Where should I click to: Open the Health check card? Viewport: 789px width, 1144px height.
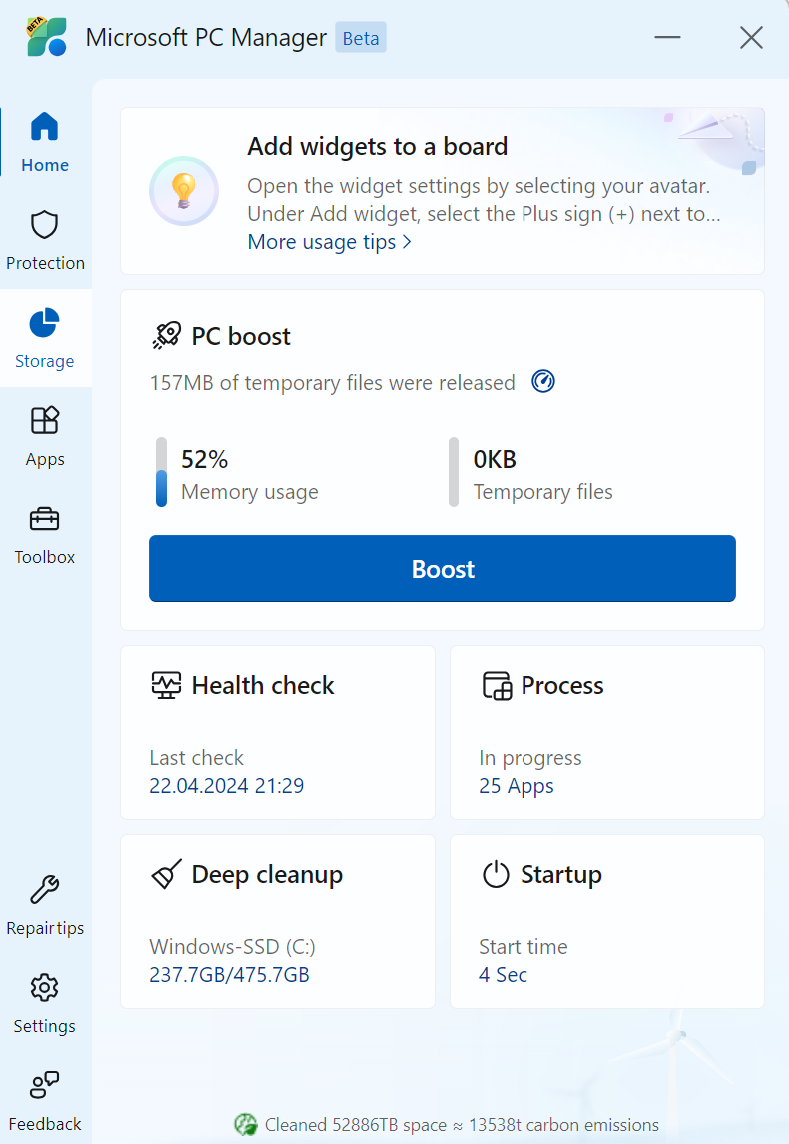coord(278,732)
